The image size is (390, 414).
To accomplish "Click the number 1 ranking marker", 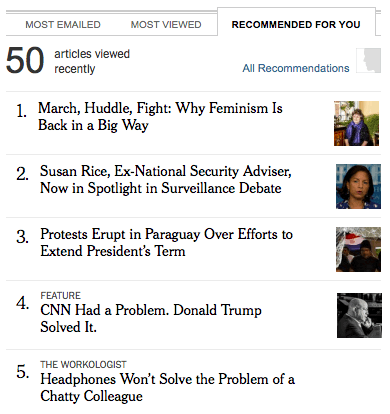I will 22,111.
